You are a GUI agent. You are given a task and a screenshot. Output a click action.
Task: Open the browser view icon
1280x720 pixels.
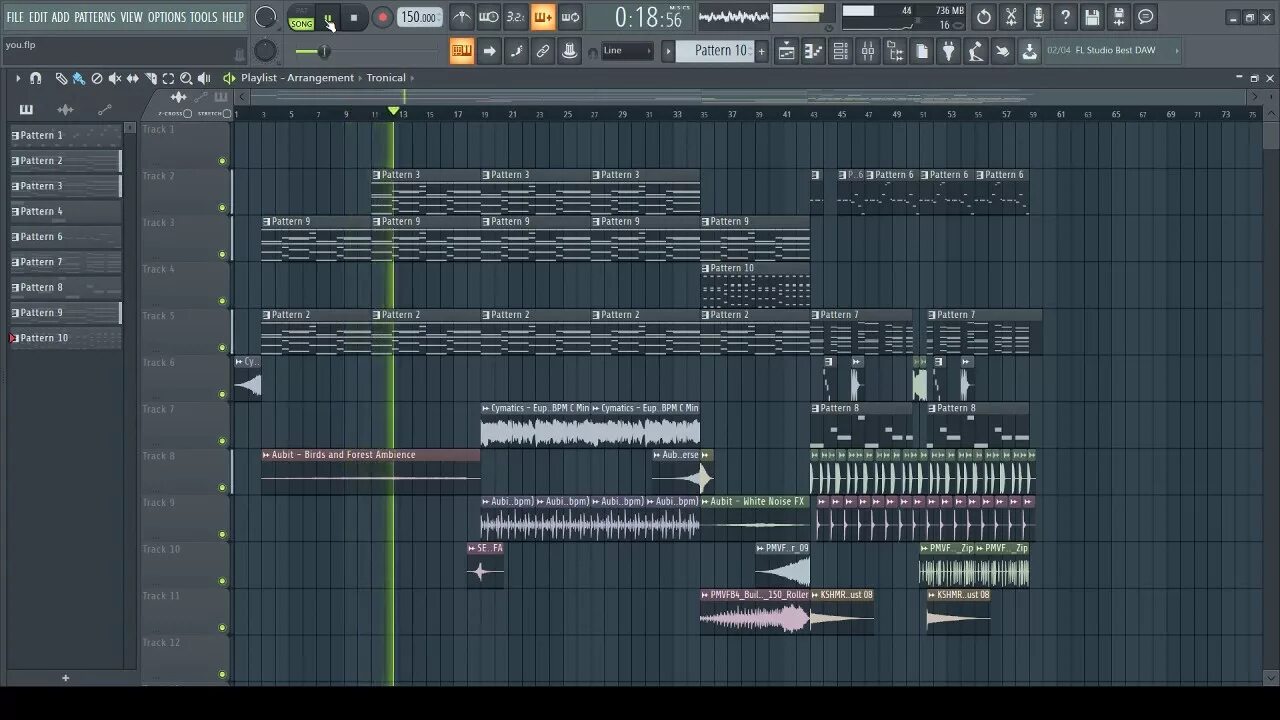pos(895,51)
